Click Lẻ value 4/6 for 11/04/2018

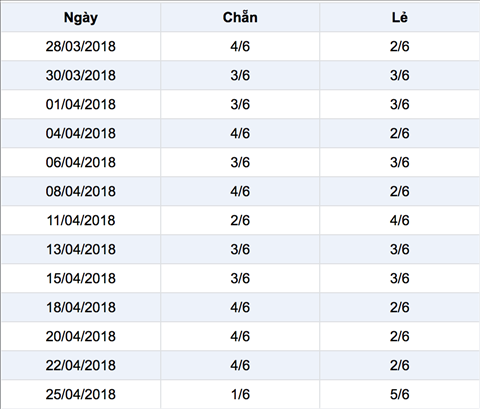400,220
